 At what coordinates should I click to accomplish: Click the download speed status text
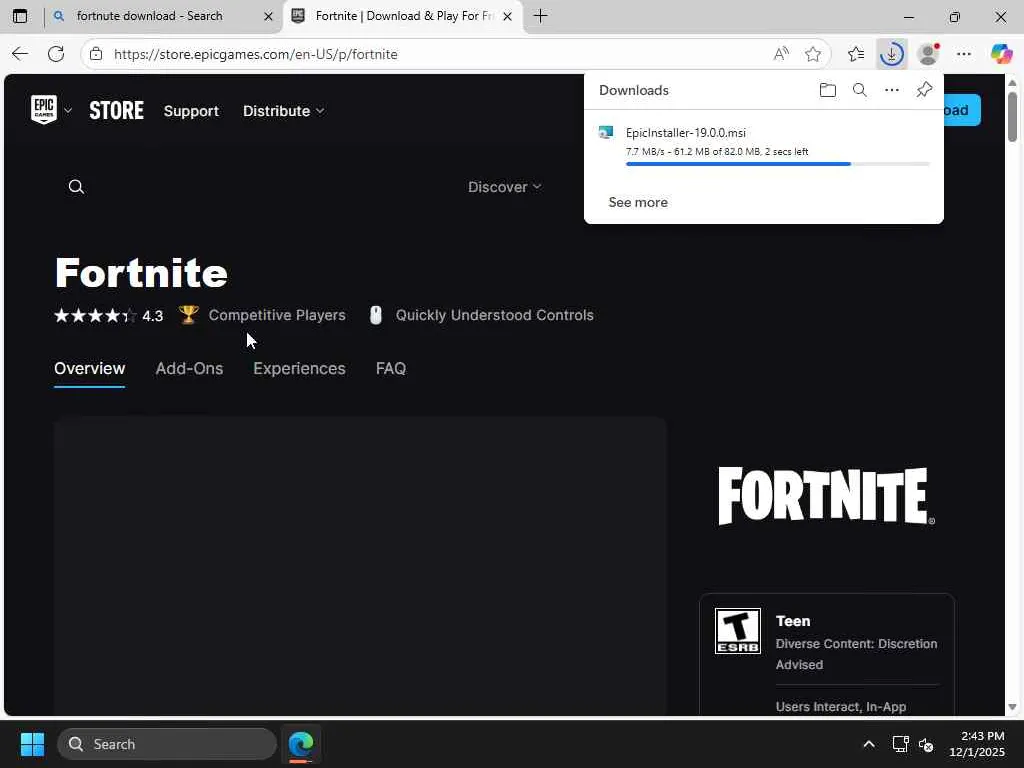(x=716, y=152)
